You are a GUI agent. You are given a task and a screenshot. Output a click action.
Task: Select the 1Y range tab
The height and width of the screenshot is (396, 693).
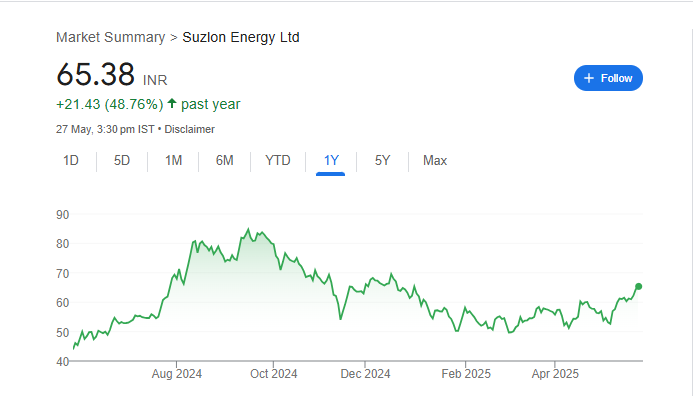(x=331, y=160)
